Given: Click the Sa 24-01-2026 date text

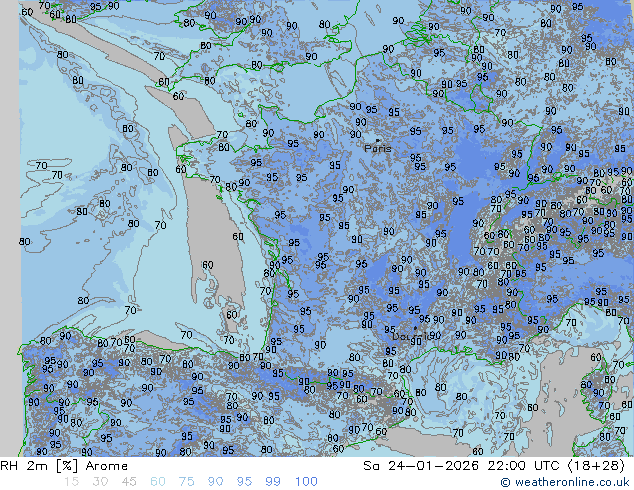Looking at the screenshot, I should [x=421, y=466].
